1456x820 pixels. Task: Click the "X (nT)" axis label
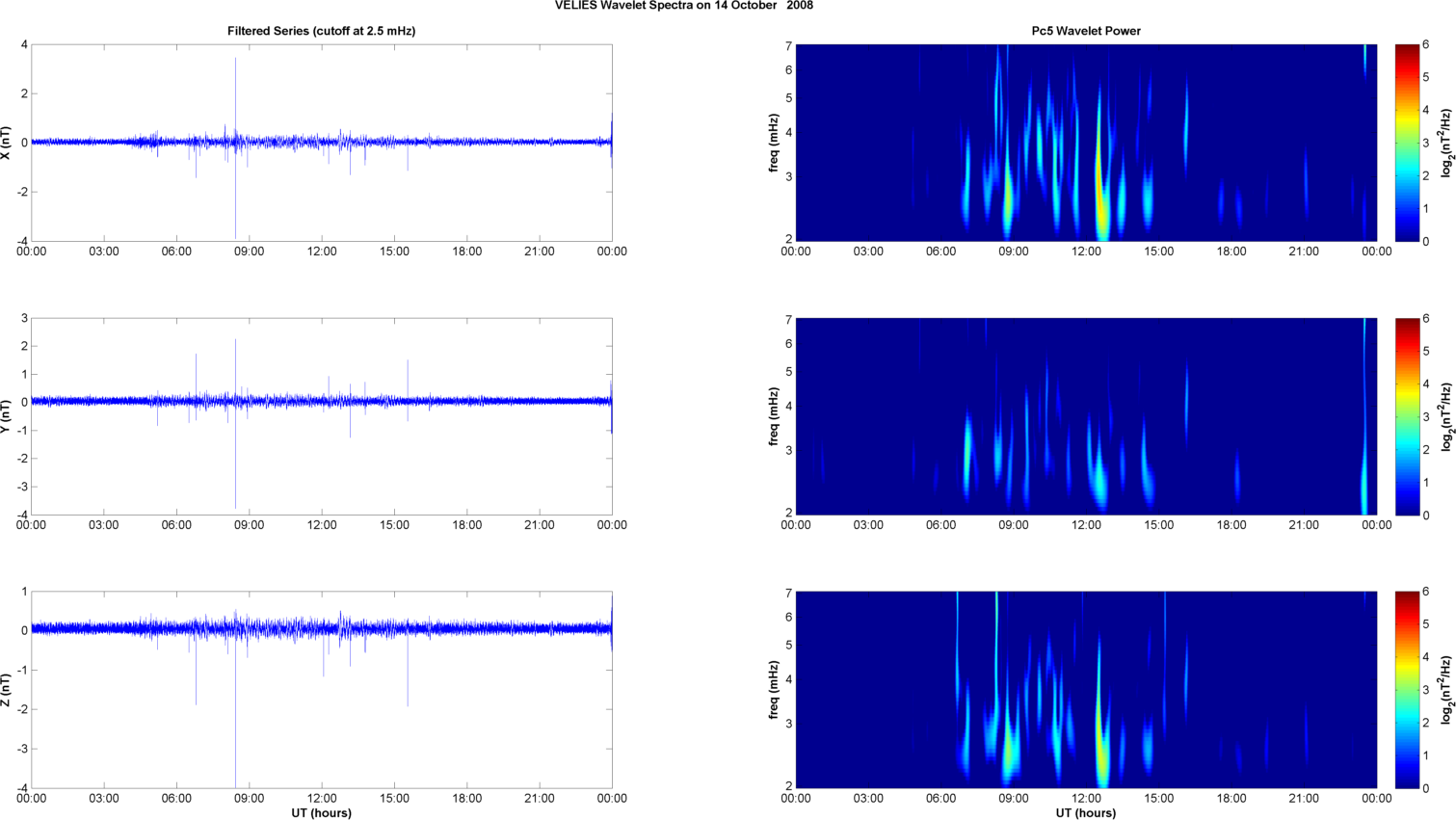[x=6, y=143]
